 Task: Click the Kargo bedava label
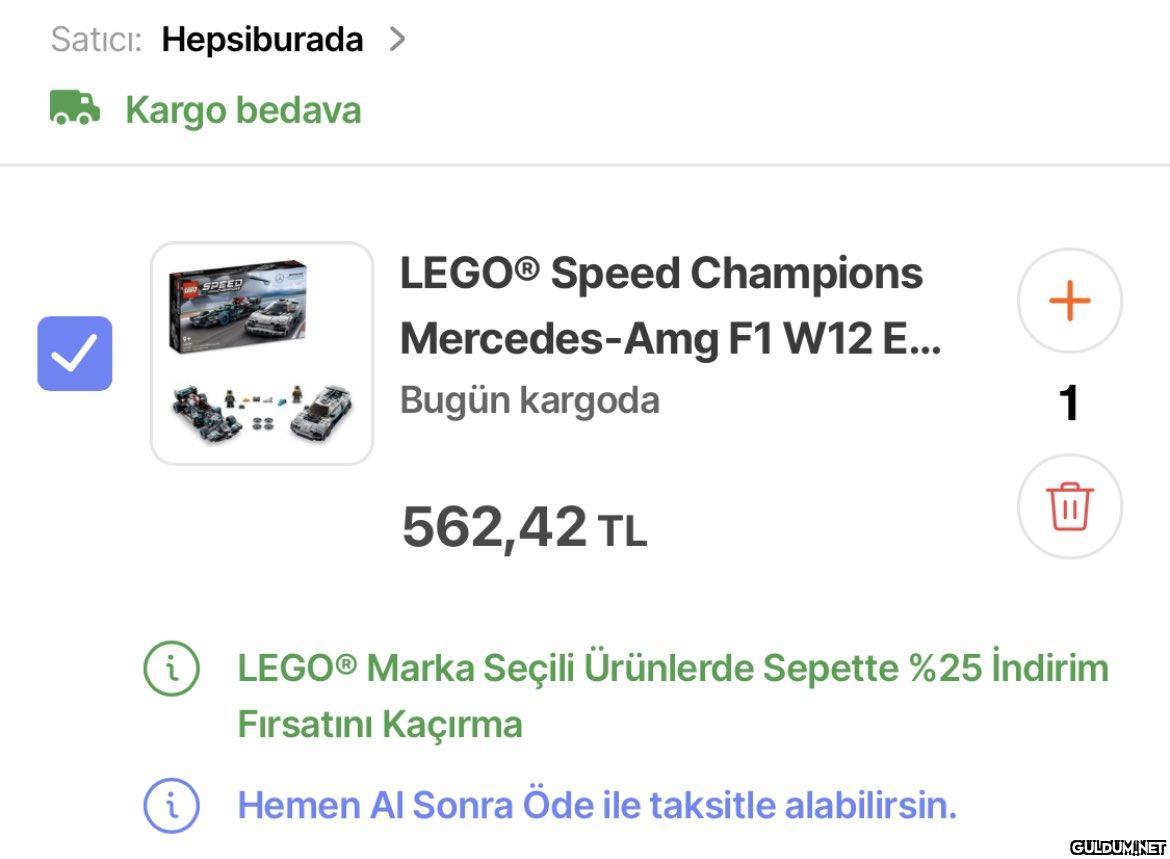pyautogui.click(x=243, y=110)
